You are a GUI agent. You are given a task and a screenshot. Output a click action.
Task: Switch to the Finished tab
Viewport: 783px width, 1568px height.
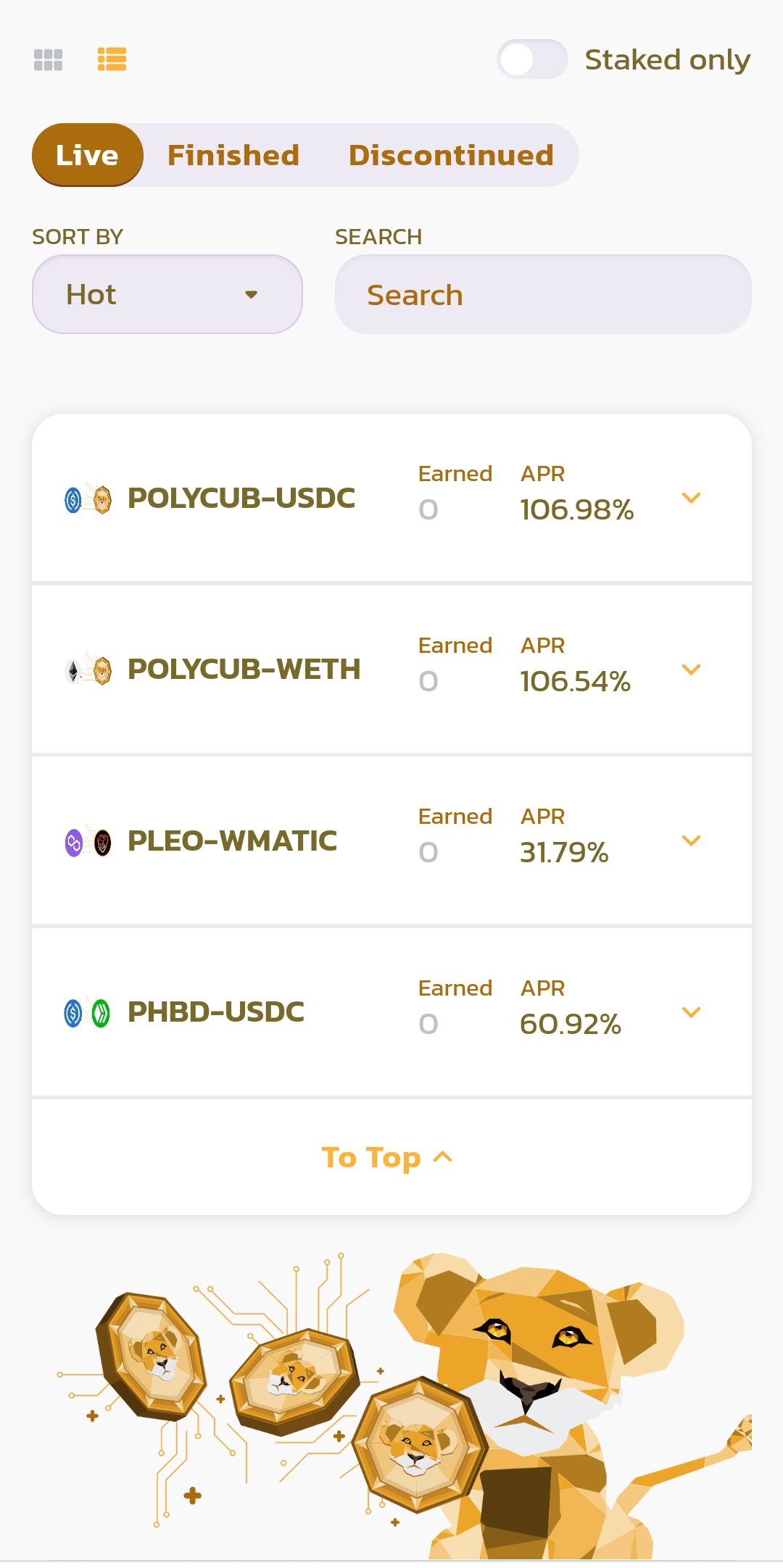[233, 155]
